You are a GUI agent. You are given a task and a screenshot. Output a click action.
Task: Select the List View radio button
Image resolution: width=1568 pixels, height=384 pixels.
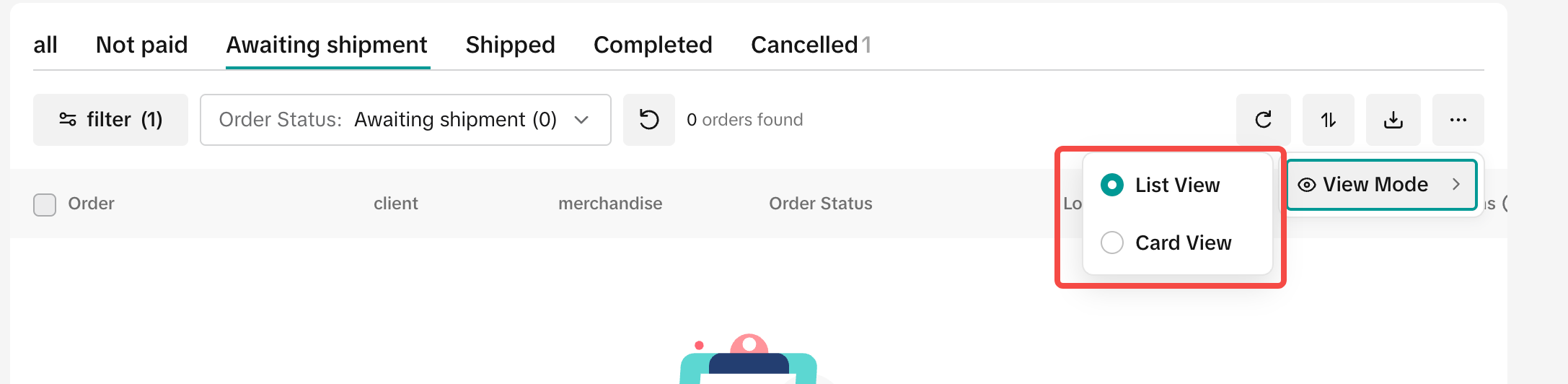[x=1112, y=186]
